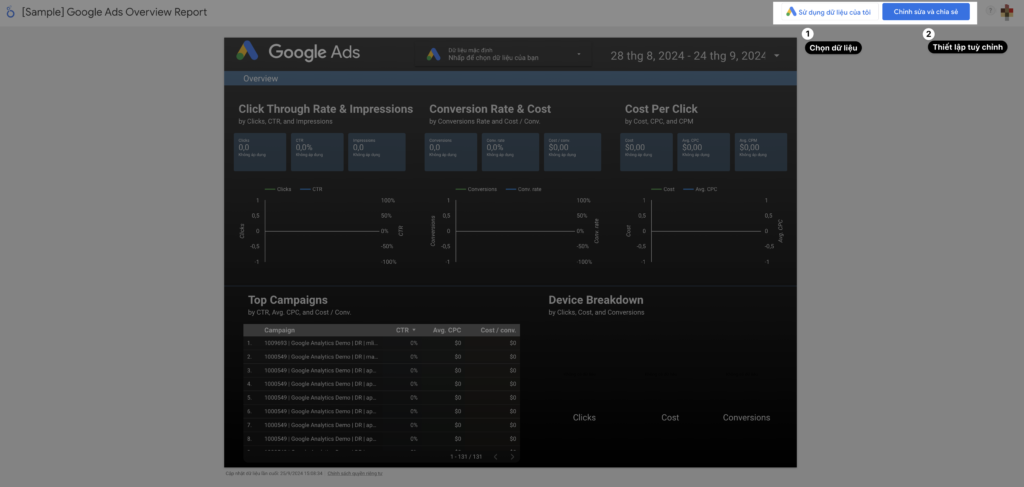This screenshot has width=1024, height=487.
Task: Click the Conversions label under Device Breakdown
Action: coord(746,418)
